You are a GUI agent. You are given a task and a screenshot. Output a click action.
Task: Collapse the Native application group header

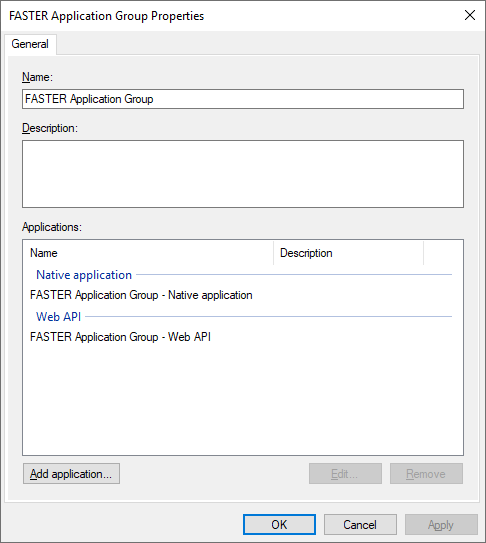[x=84, y=275]
